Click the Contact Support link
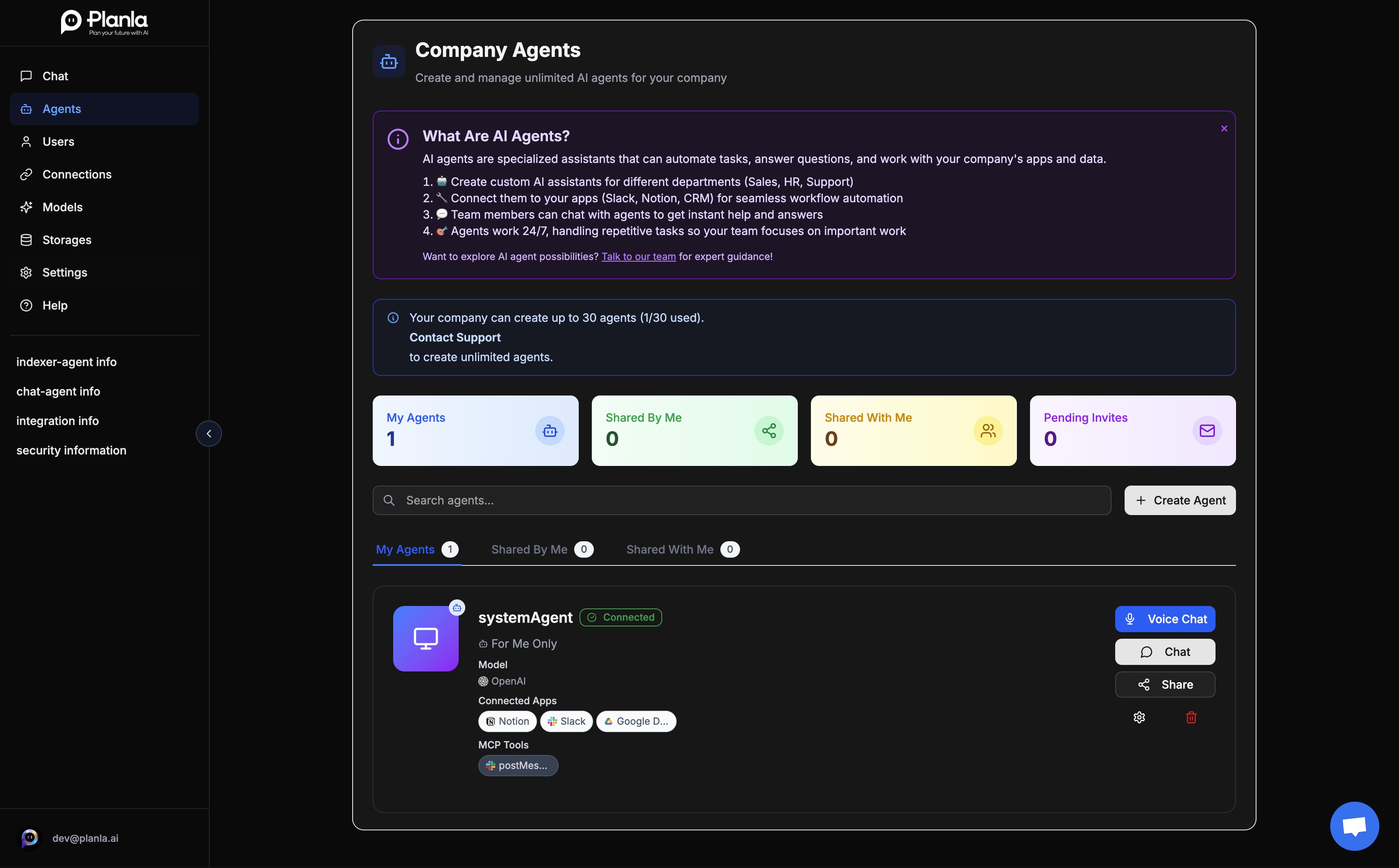This screenshot has height=868, width=1399. [455, 337]
